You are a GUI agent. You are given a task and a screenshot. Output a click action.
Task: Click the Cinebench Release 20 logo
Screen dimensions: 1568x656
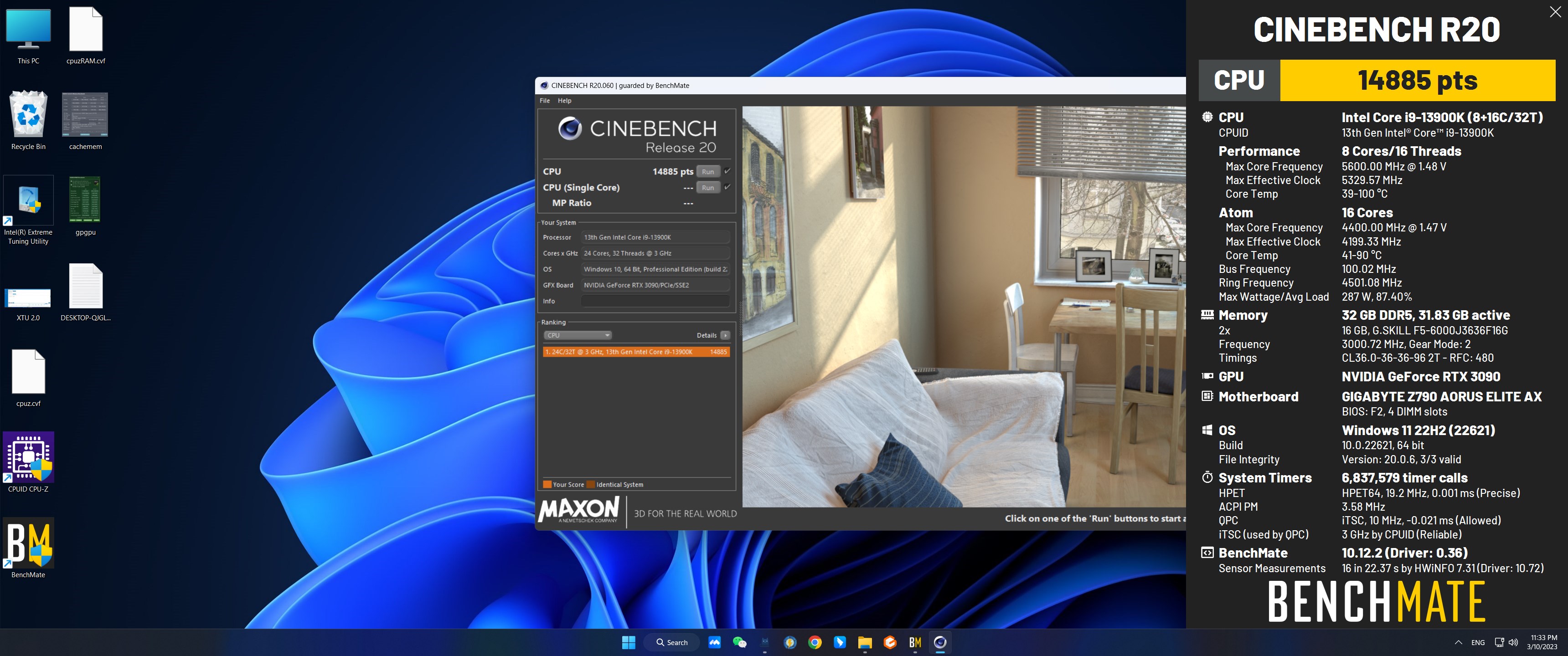637,135
